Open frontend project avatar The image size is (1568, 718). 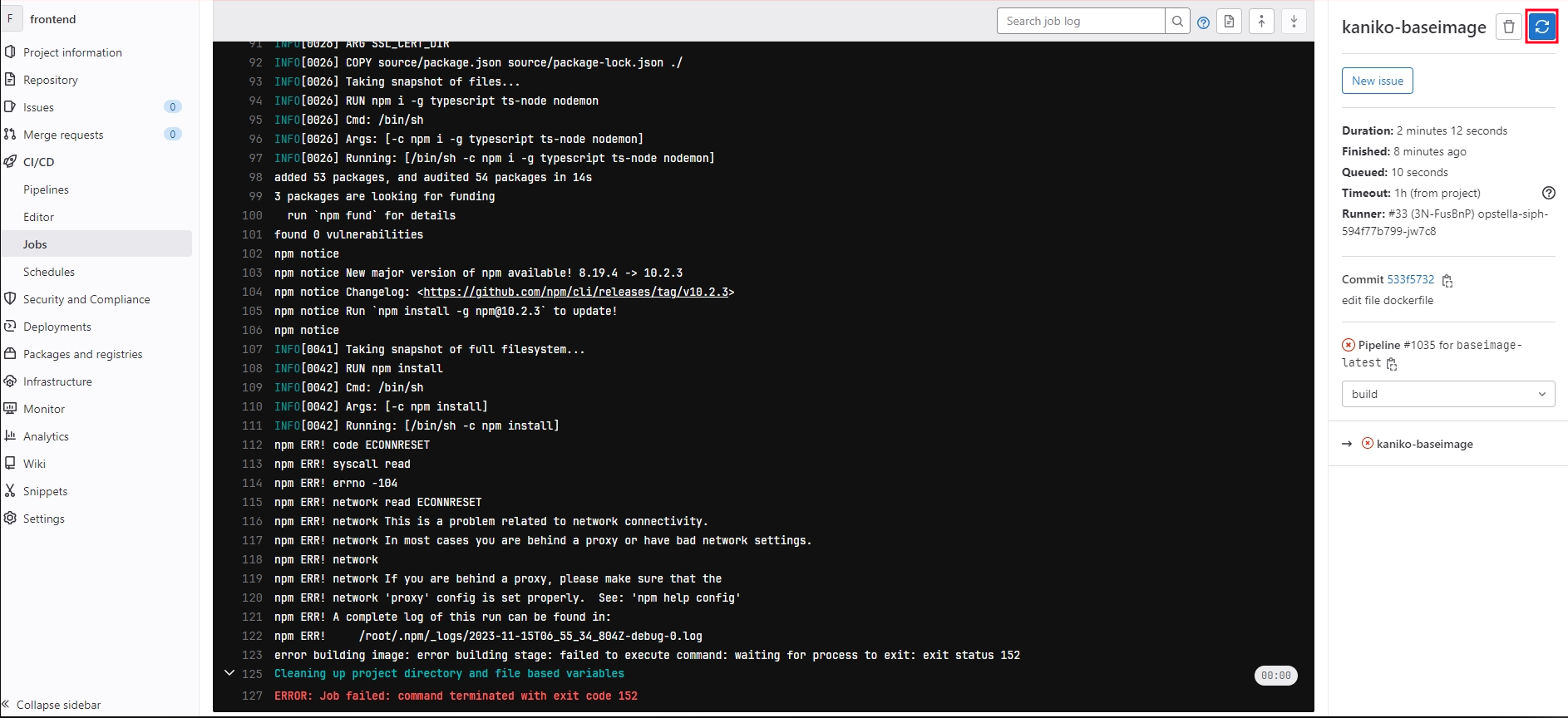coord(10,18)
